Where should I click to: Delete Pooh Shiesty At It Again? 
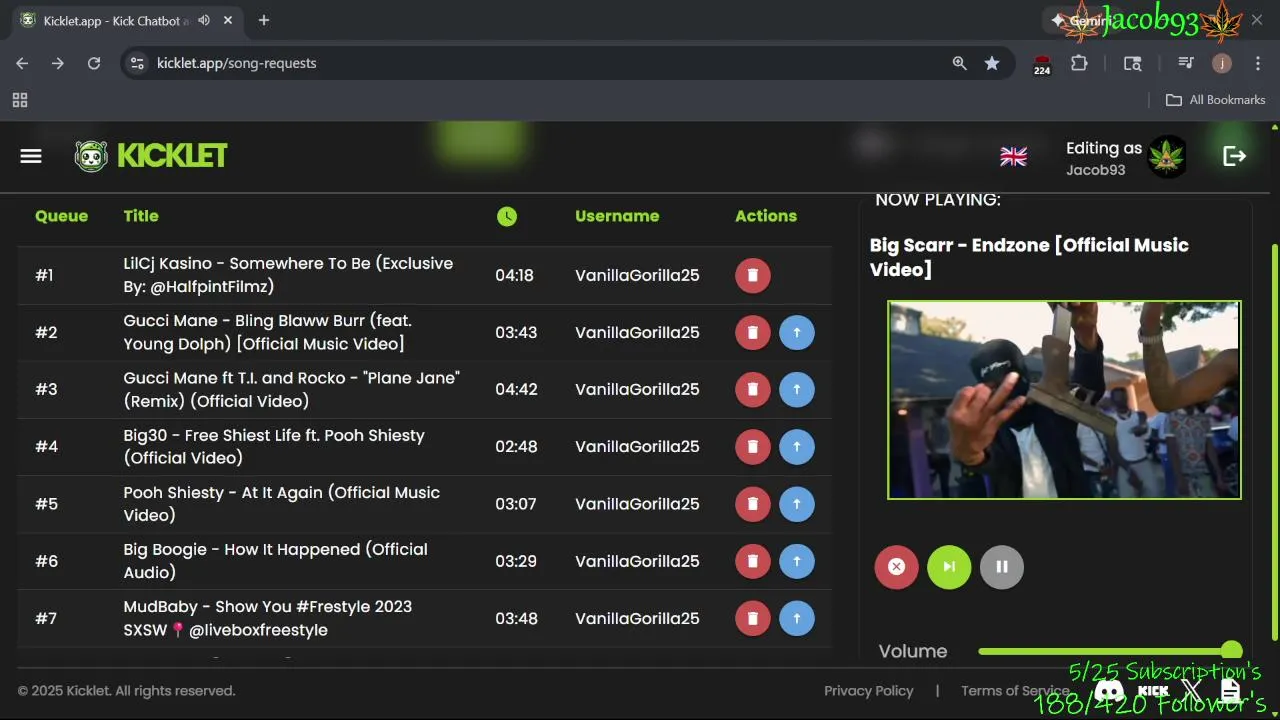[x=753, y=504]
